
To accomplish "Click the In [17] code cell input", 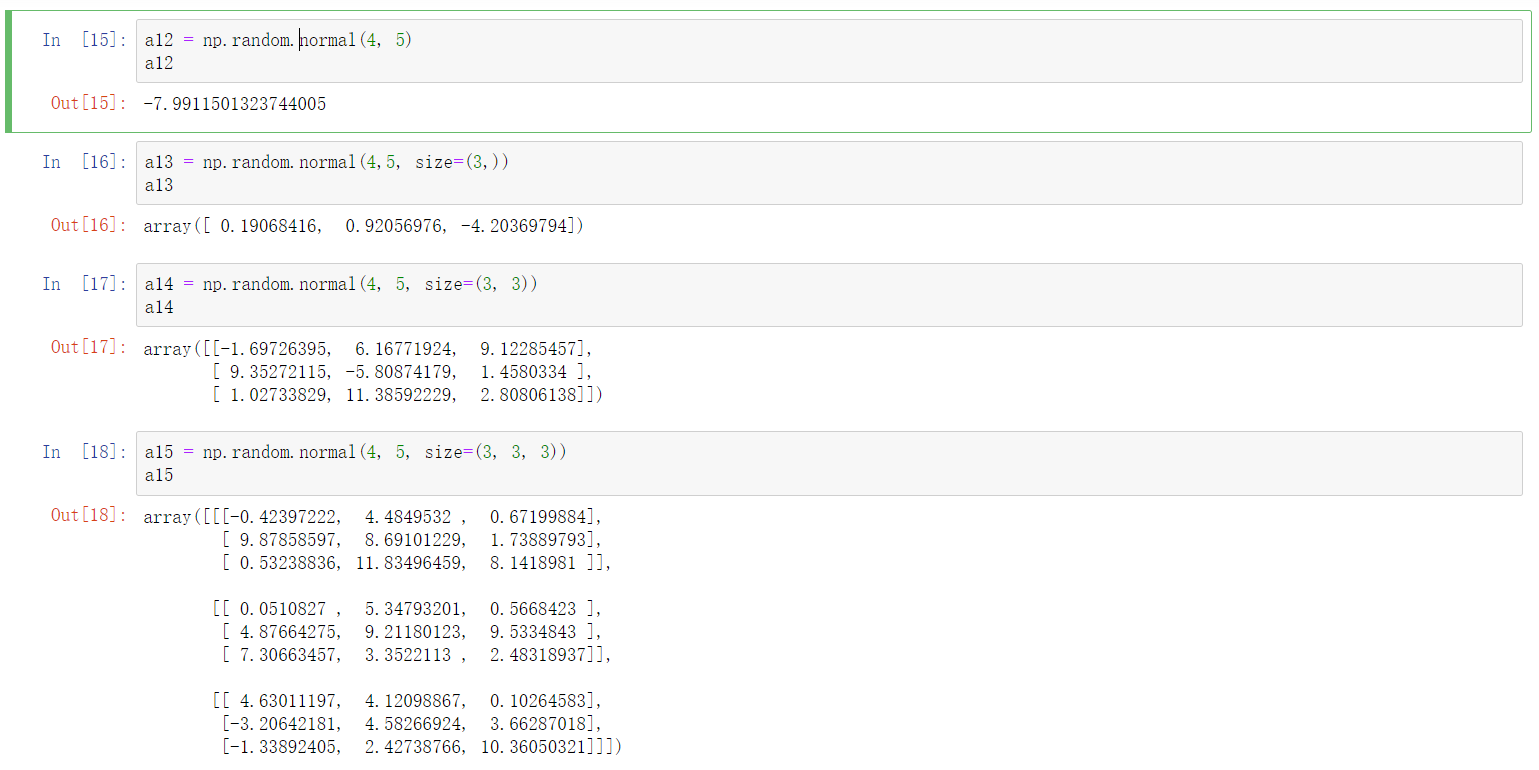I will click(x=829, y=295).
